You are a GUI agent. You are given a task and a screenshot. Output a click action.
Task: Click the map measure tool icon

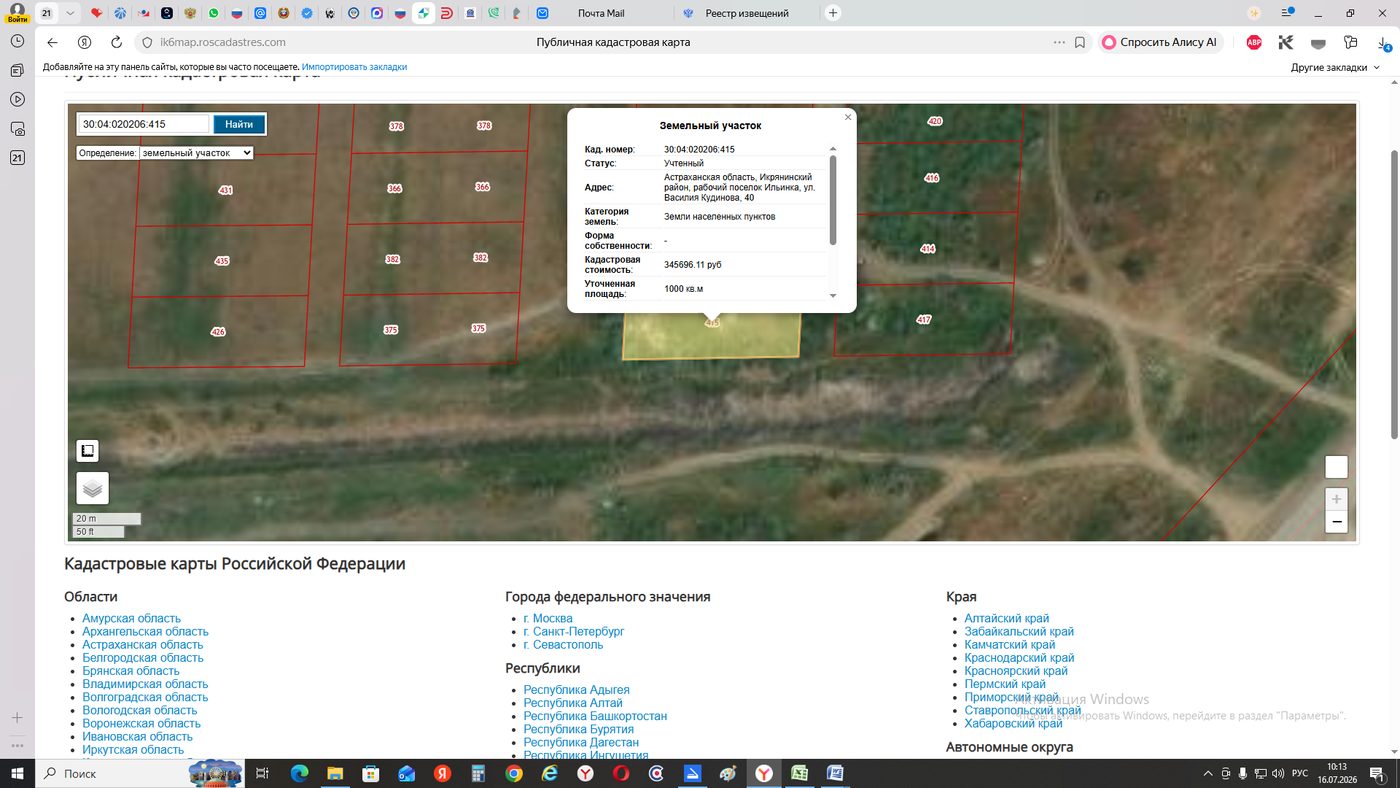coord(88,451)
